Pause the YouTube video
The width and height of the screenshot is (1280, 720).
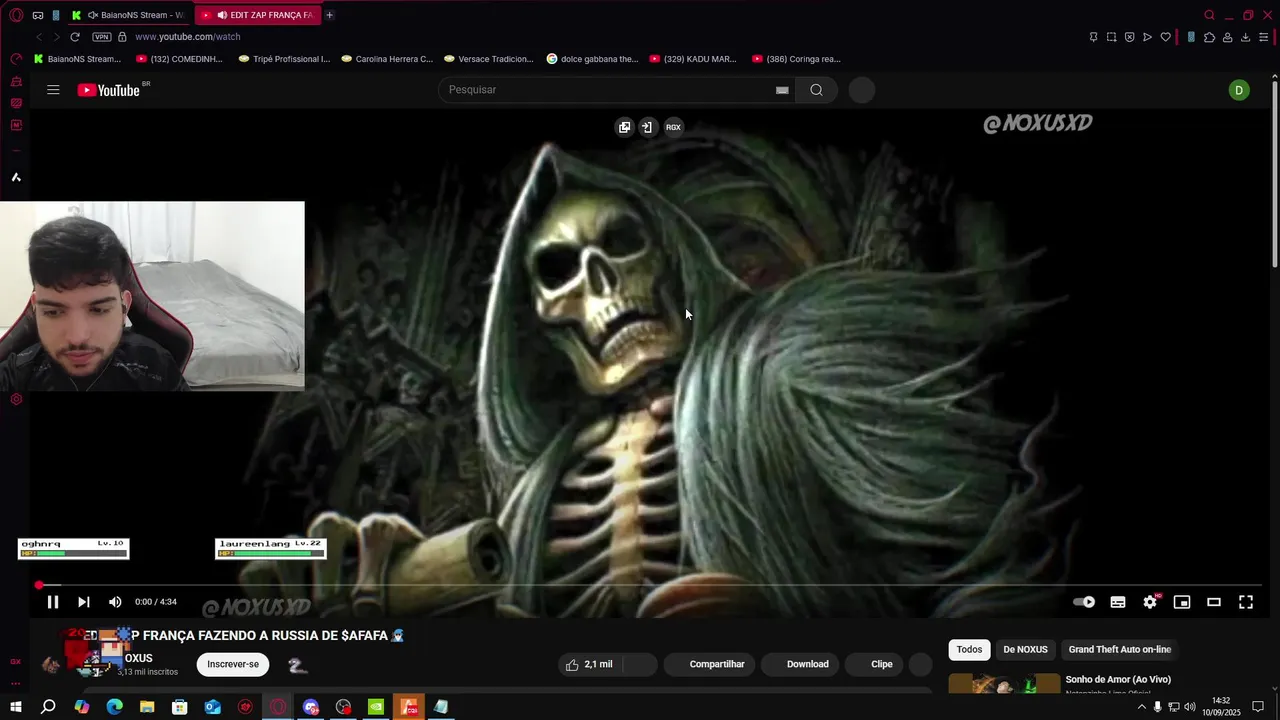(53, 602)
